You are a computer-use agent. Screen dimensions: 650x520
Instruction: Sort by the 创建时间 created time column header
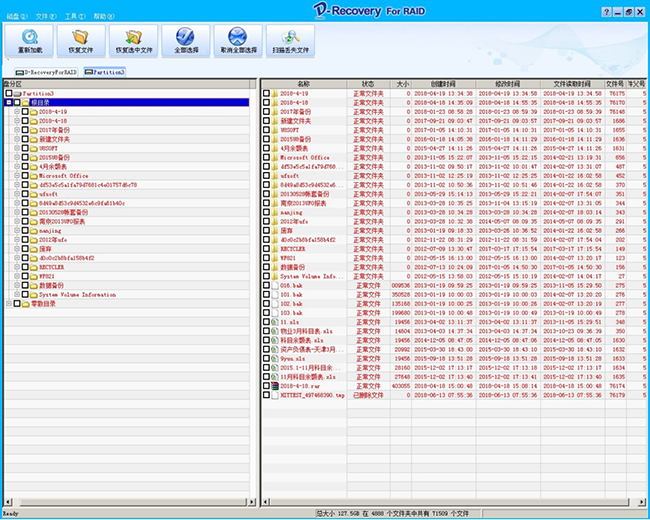[444, 84]
